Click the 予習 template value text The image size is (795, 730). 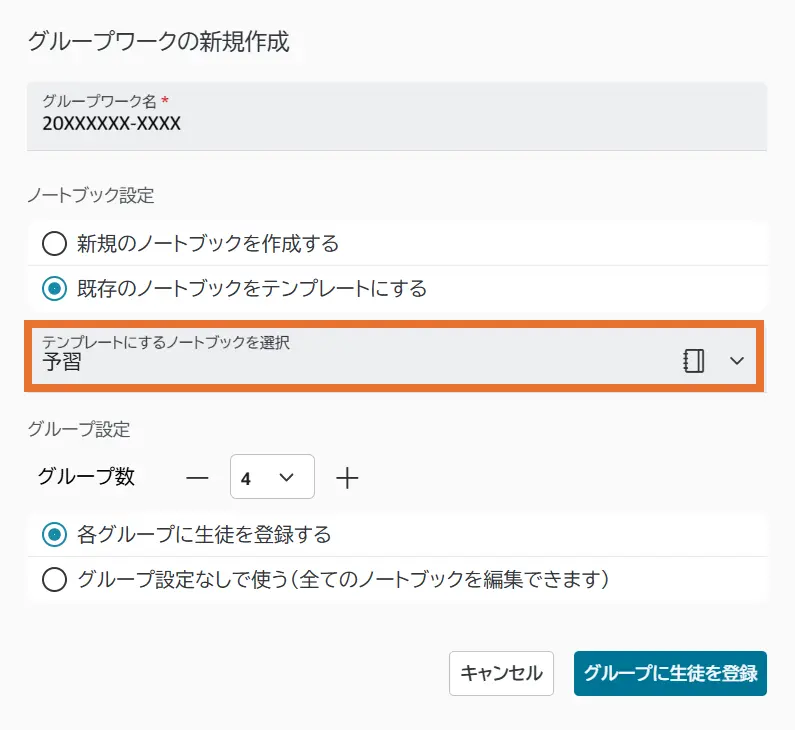click(x=62, y=362)
